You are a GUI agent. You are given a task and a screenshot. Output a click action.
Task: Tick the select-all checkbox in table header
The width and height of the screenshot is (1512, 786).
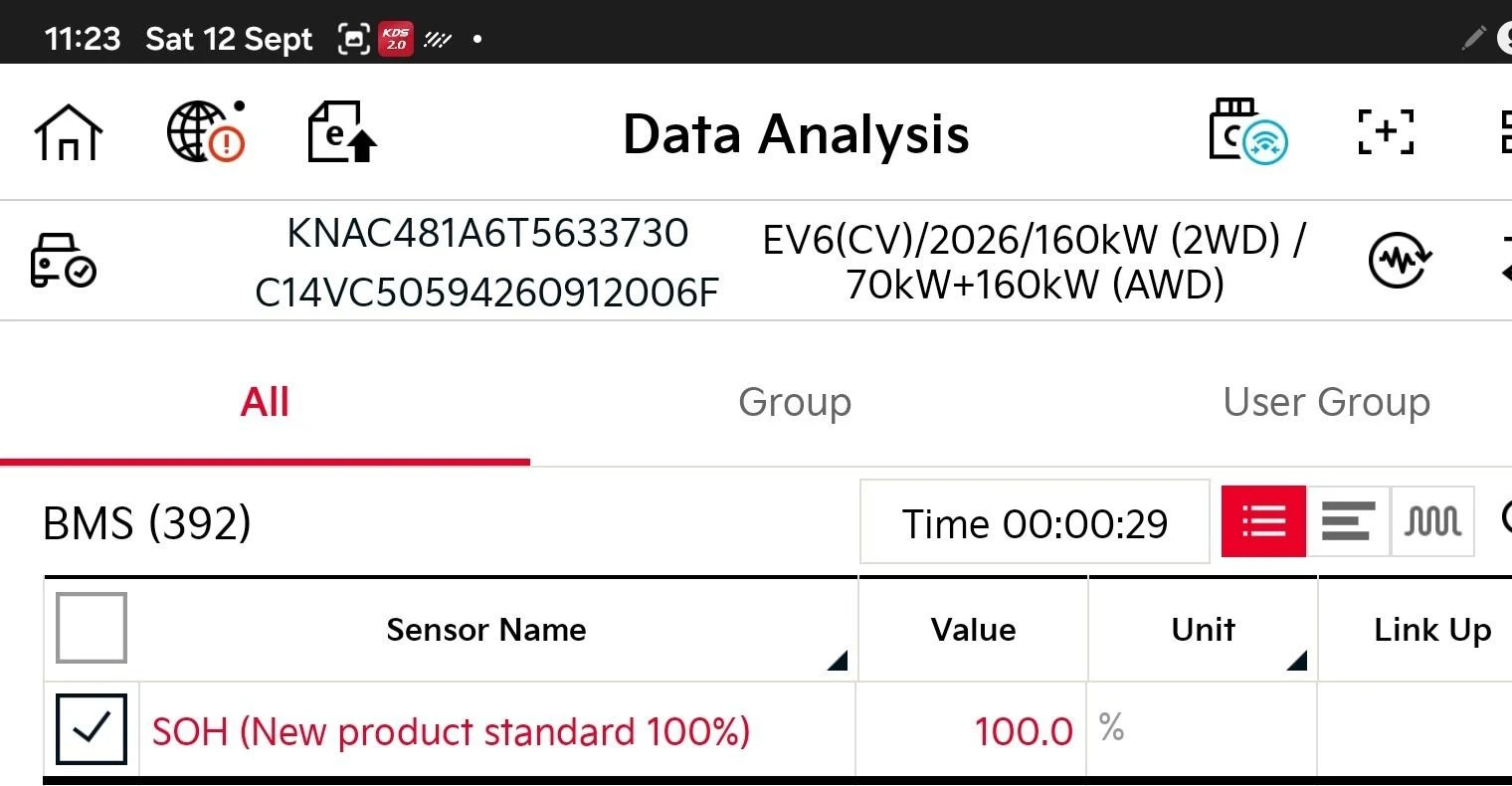(x=92, y=628)
